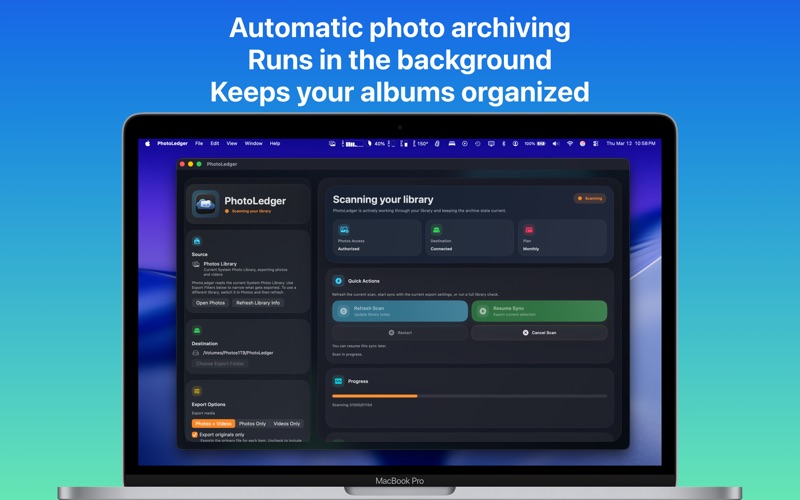Select Photos + Videos export media
800x500 pixels.
tap(213, 423)
